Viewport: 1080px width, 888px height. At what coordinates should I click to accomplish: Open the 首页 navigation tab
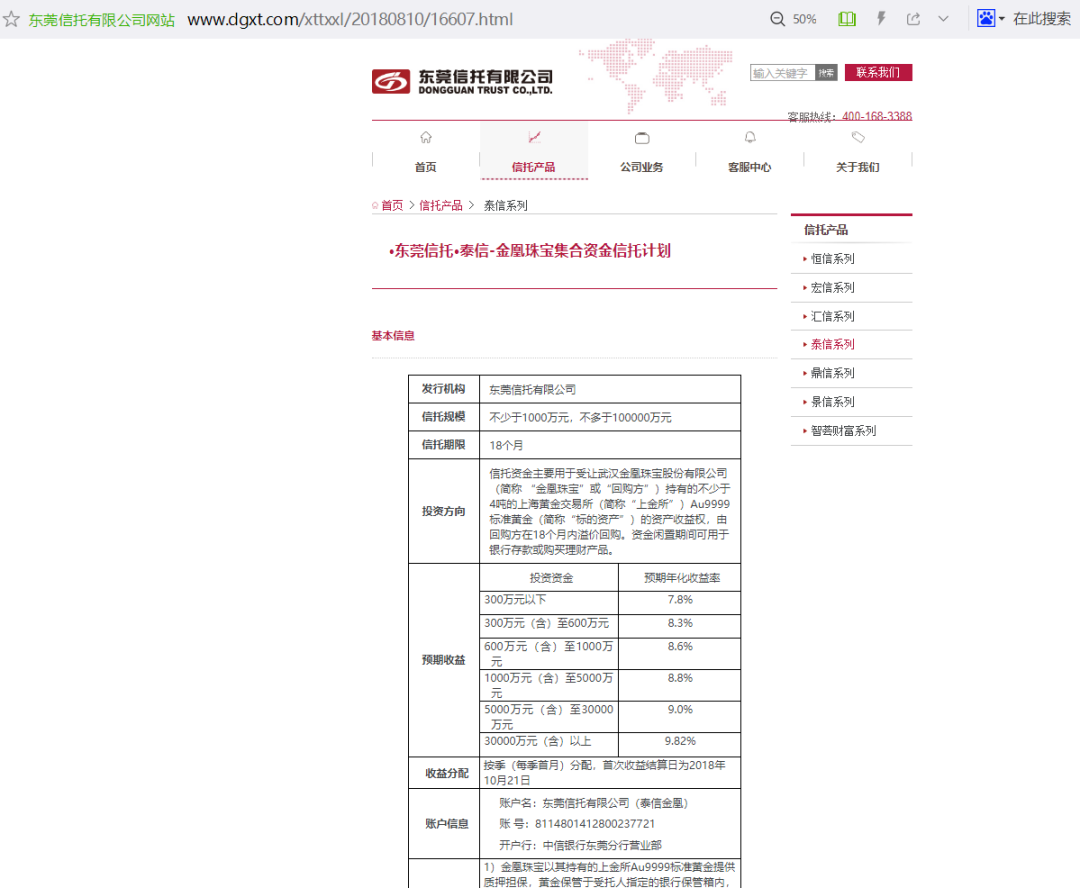point(426,167)
